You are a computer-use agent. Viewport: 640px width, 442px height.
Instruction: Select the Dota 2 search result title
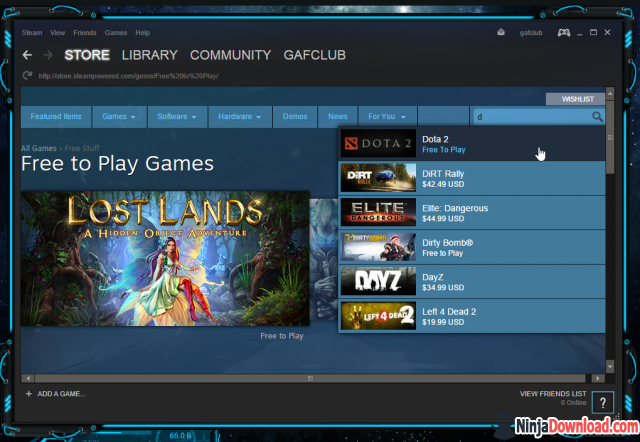[435, 139]
